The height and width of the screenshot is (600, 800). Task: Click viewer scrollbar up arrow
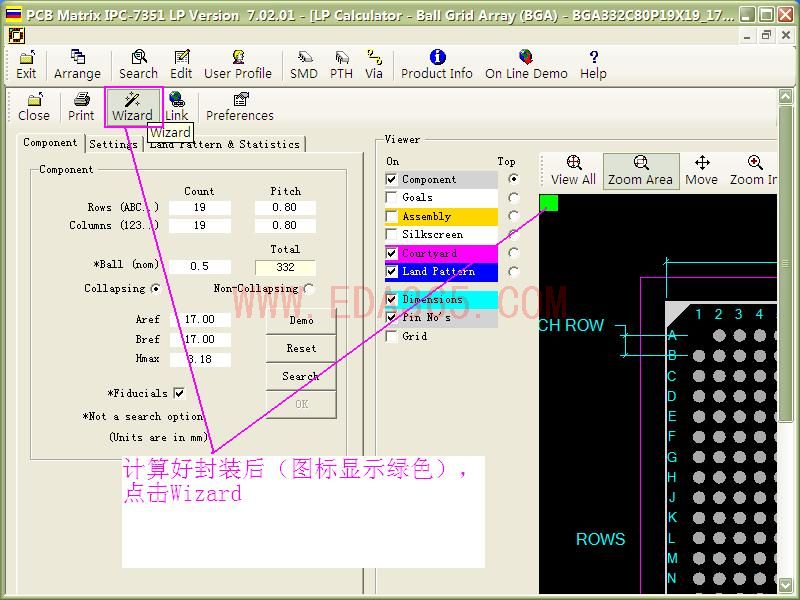point(785,96)
